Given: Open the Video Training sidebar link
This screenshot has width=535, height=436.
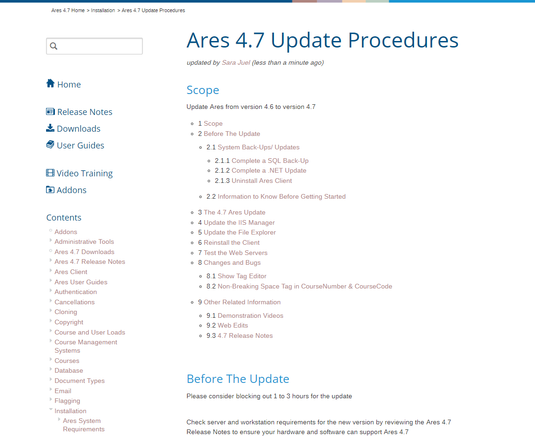Looking at the screenshot, I should pyautogui.click(x=85, y=173).
